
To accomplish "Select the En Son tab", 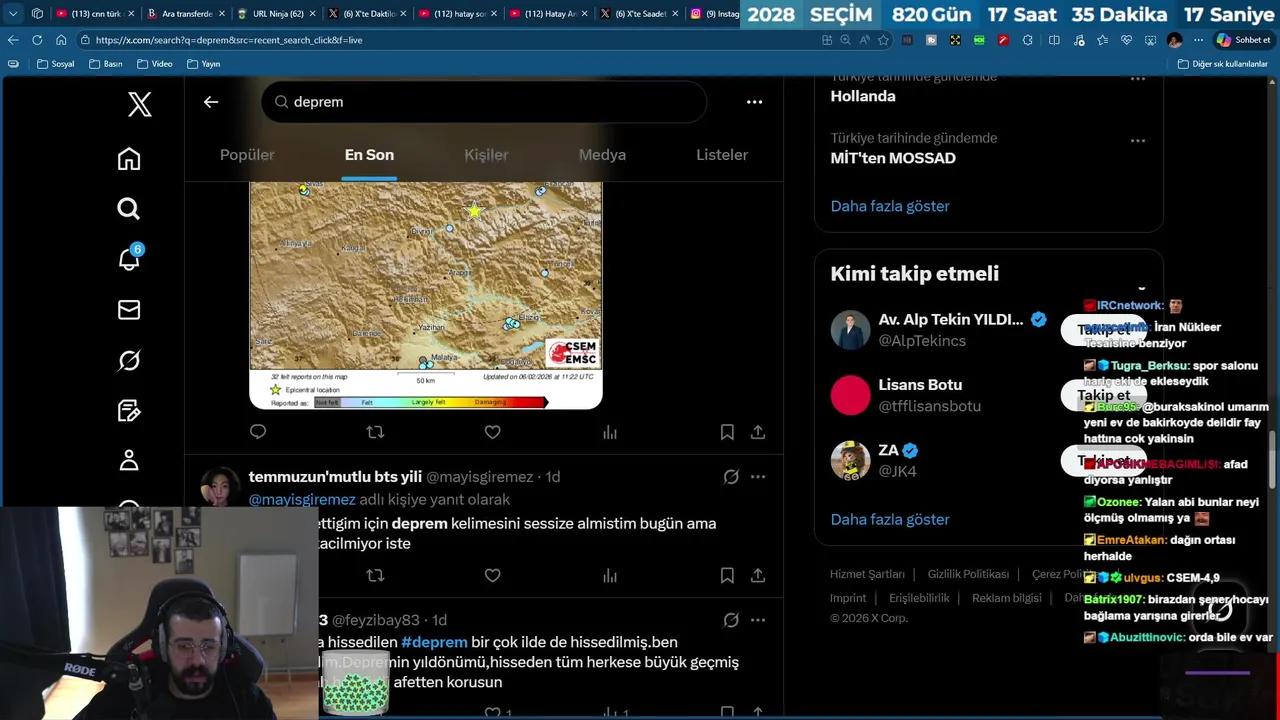I will coord(369,155).
